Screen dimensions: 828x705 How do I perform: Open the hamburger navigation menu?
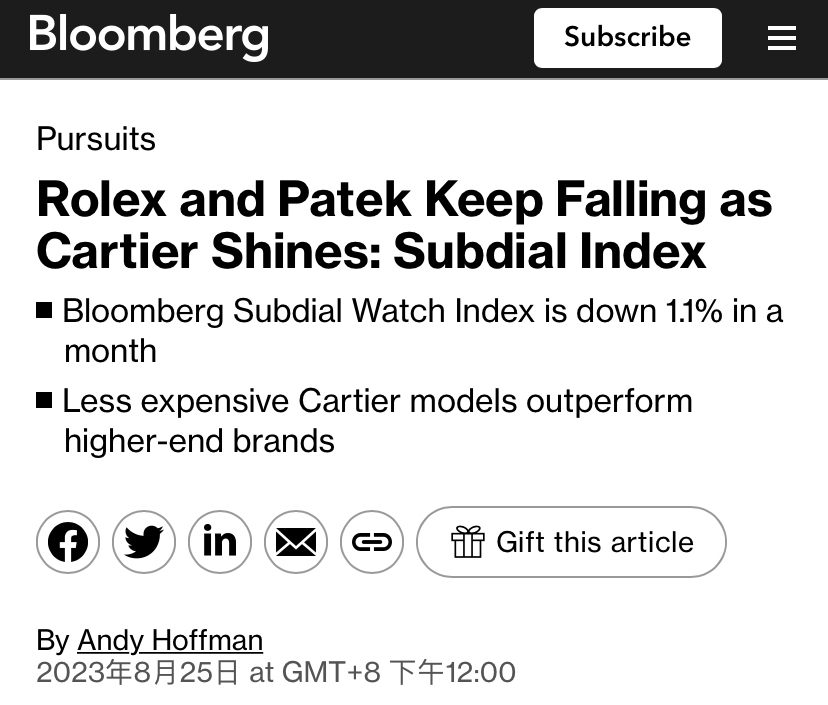[x=781, y=38]
